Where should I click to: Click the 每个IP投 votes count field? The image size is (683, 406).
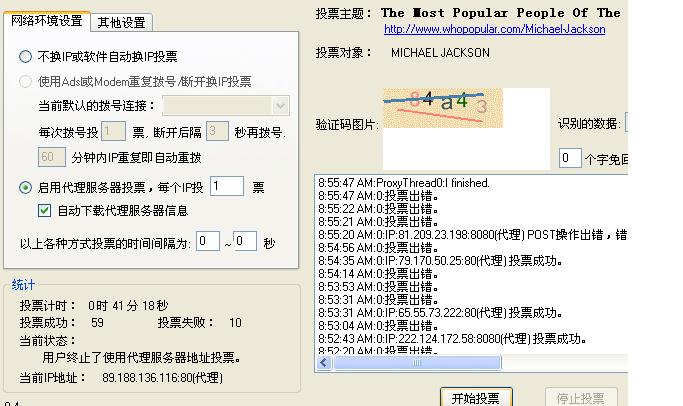pos(226,186)
